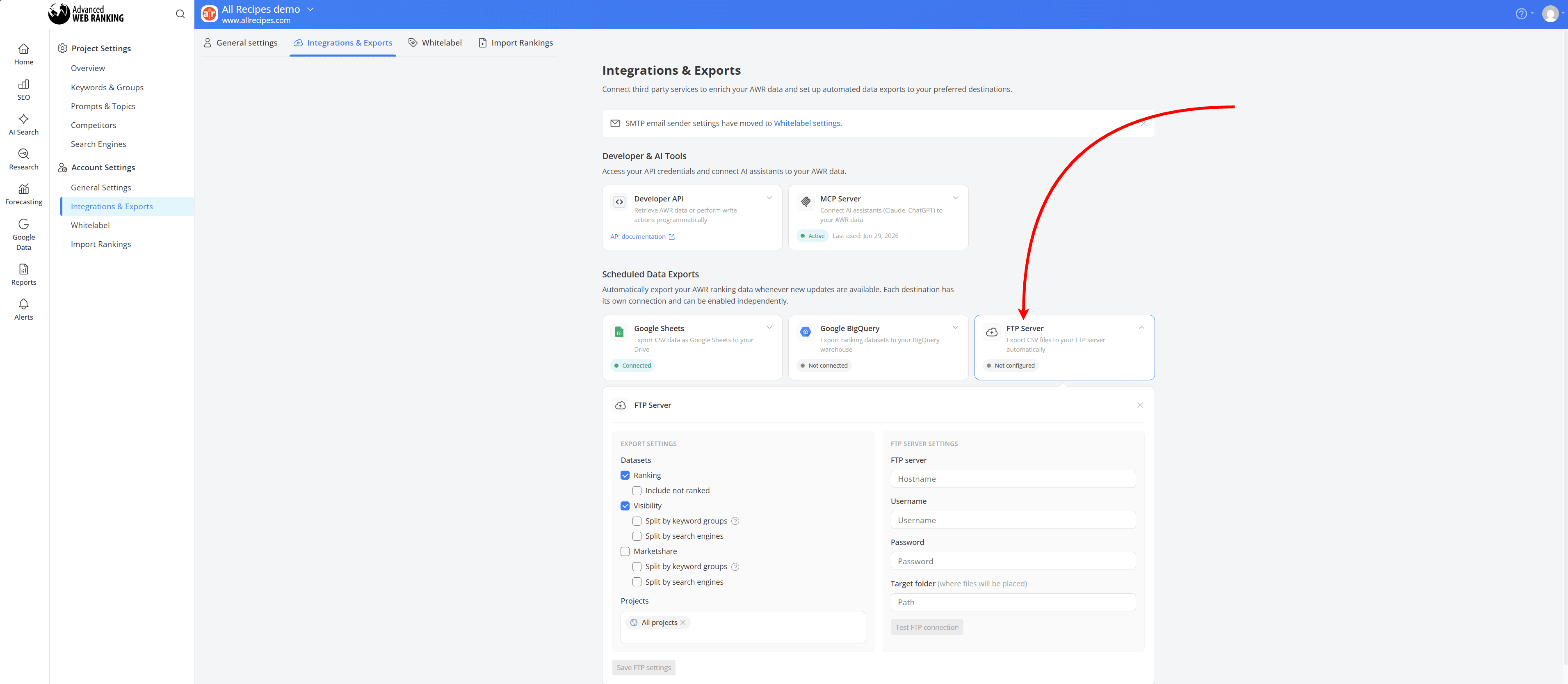Expand the Developer API card

[769, 198]
